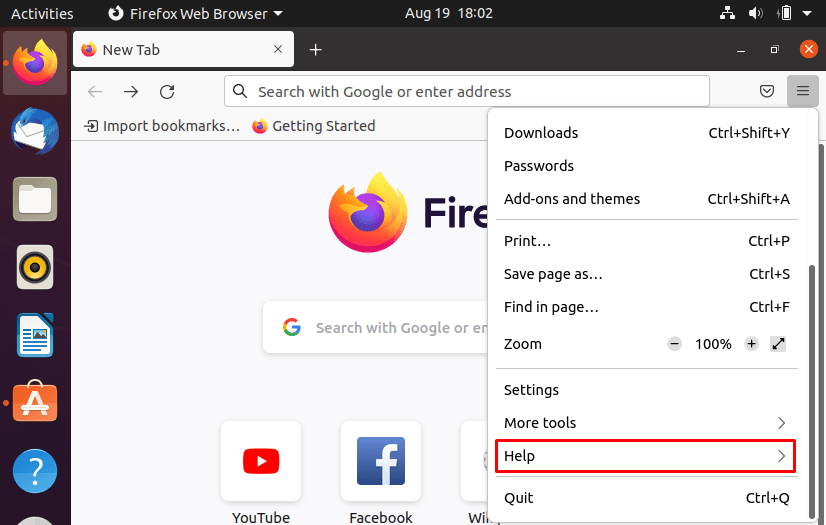
Task: Close the hamburger application menu button
Action: (803, 91)
